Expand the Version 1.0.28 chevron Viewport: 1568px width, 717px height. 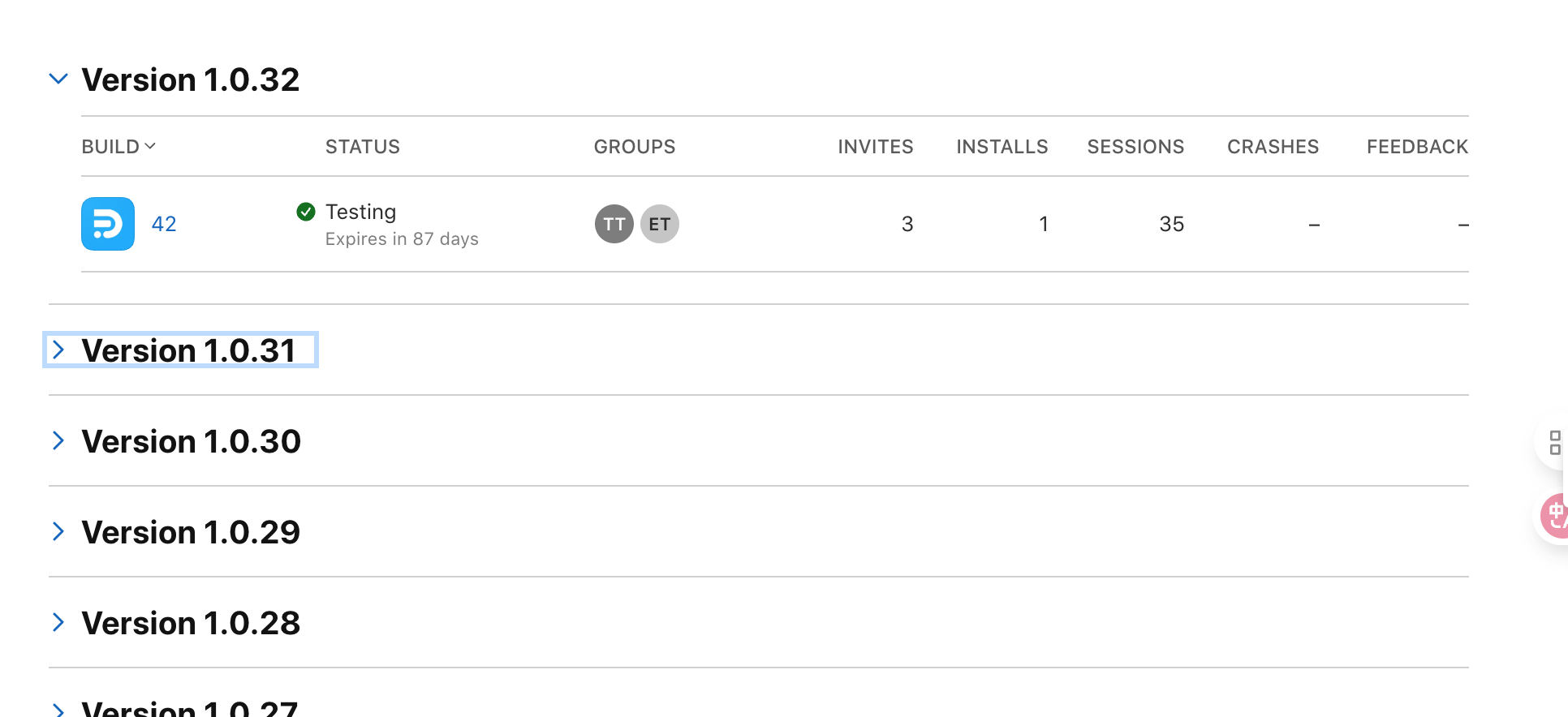[x=58, y=623]
